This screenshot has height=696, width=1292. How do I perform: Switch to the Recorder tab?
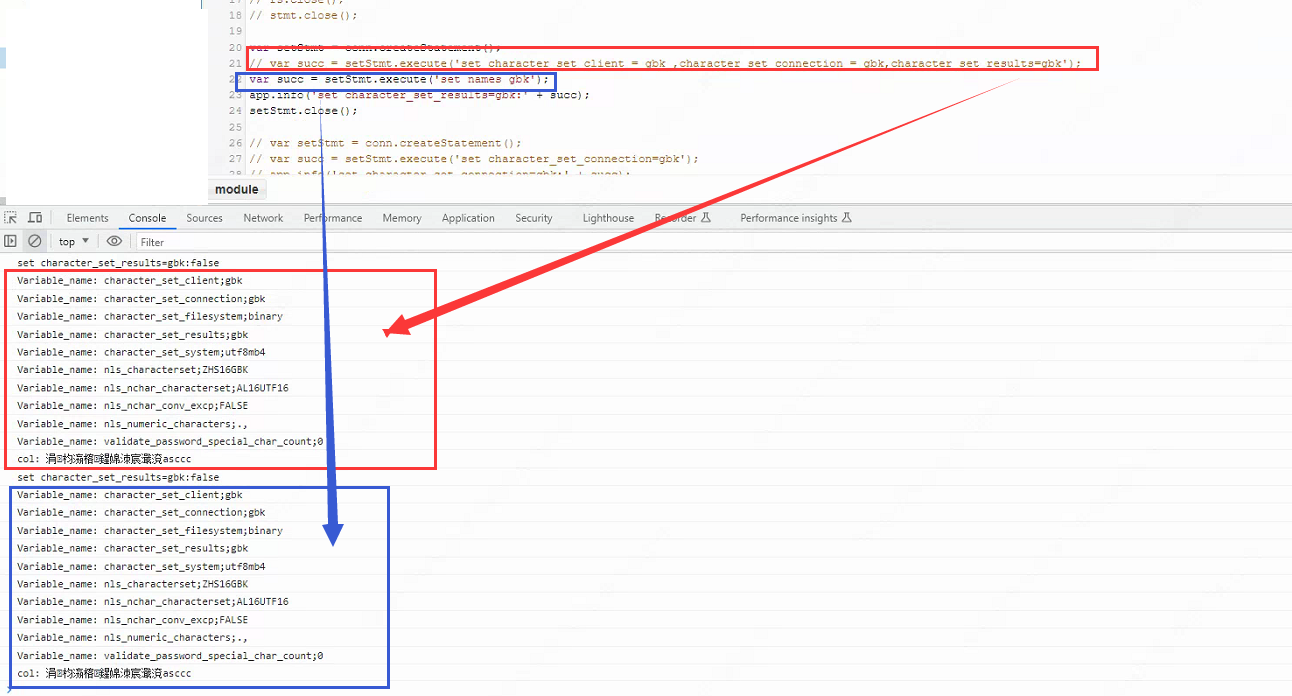click(x=682, y=218)
